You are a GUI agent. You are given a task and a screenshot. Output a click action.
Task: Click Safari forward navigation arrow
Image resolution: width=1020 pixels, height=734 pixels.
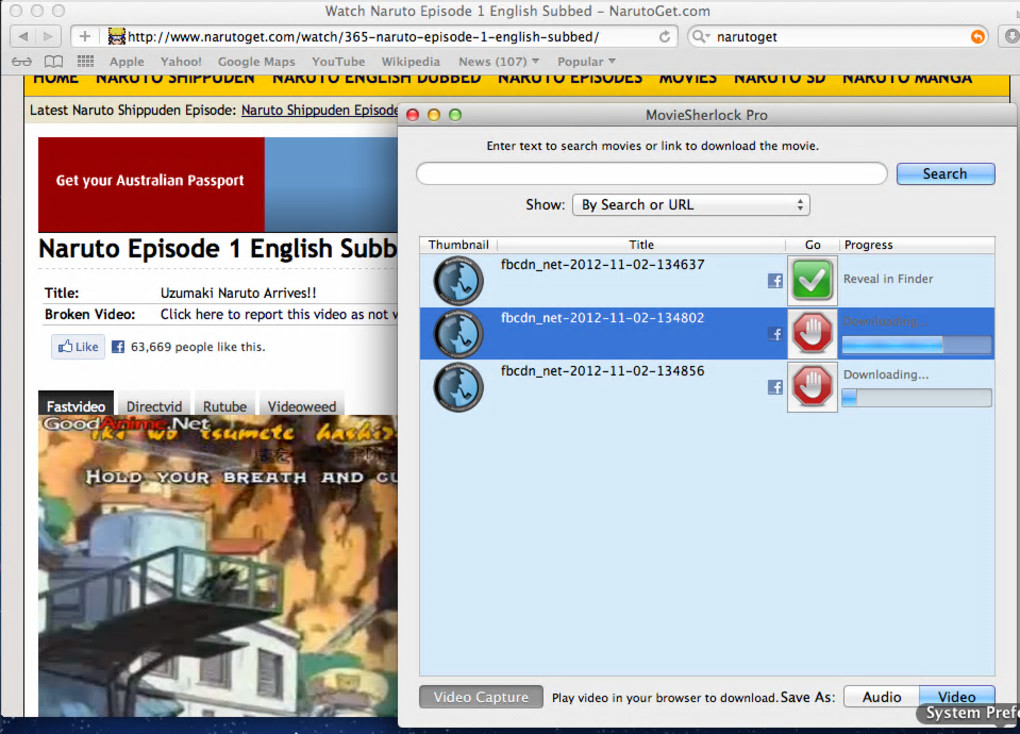point(48,36)
